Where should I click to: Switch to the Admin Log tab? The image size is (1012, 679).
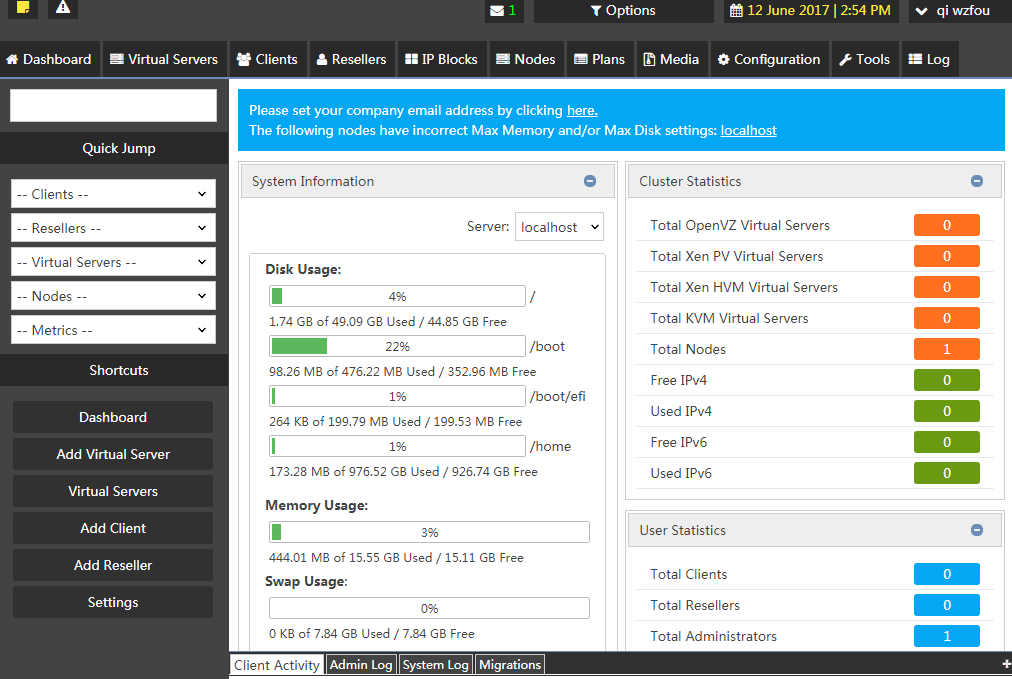point(360,664)
